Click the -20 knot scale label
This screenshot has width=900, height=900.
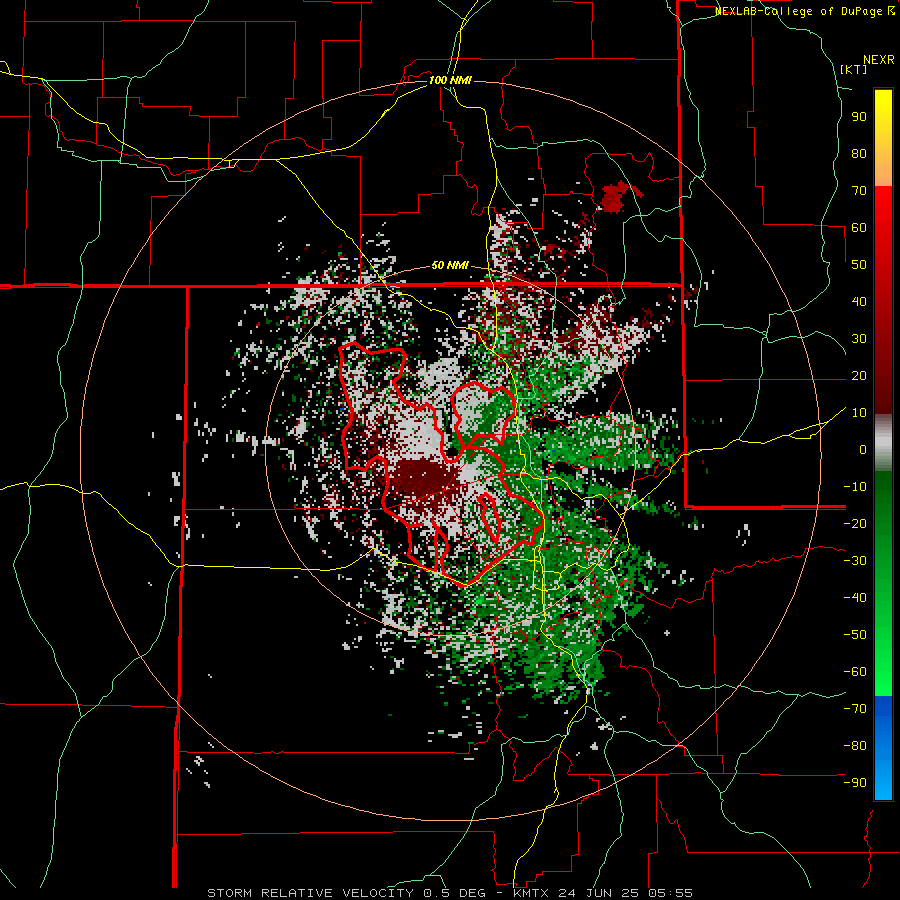pos(855,523)
